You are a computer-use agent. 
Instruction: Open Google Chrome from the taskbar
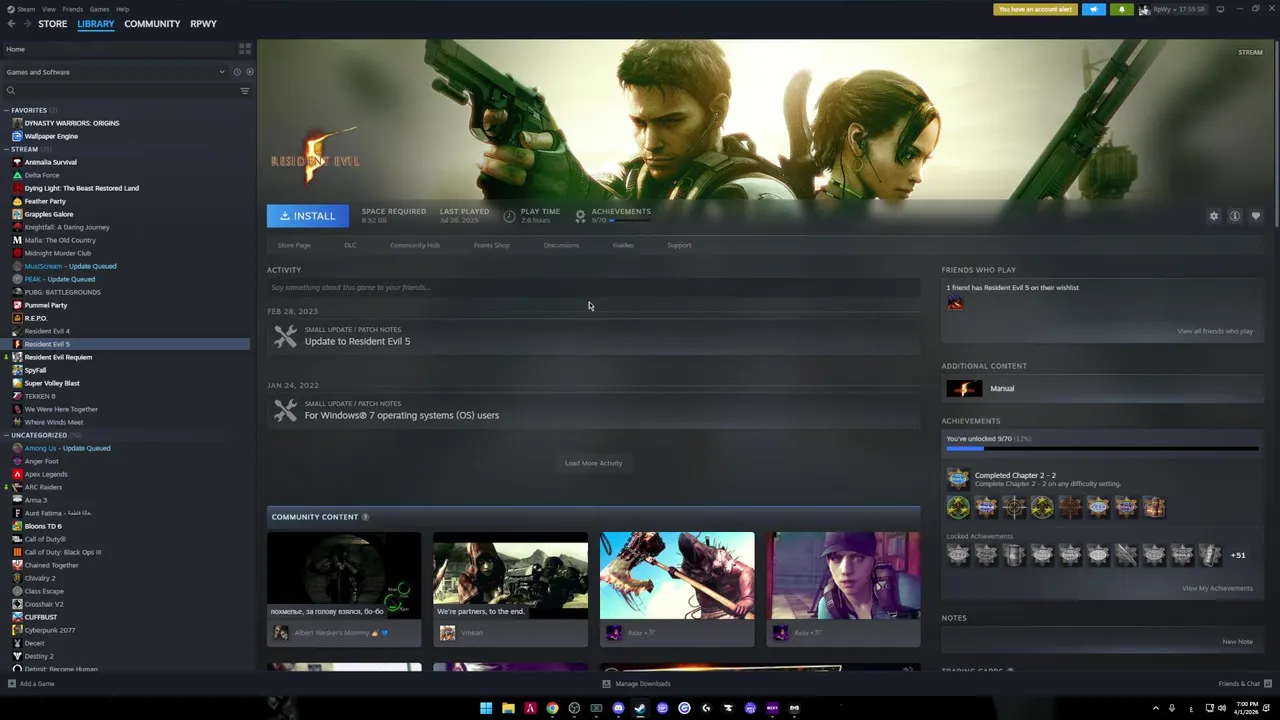[x=552, y=708]
